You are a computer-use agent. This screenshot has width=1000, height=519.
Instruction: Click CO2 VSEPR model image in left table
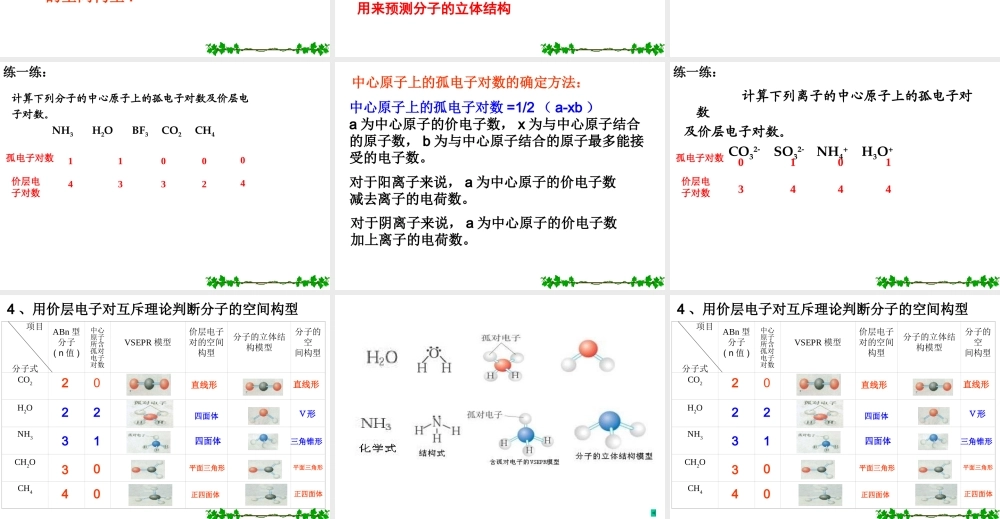(x=148, y=384)
